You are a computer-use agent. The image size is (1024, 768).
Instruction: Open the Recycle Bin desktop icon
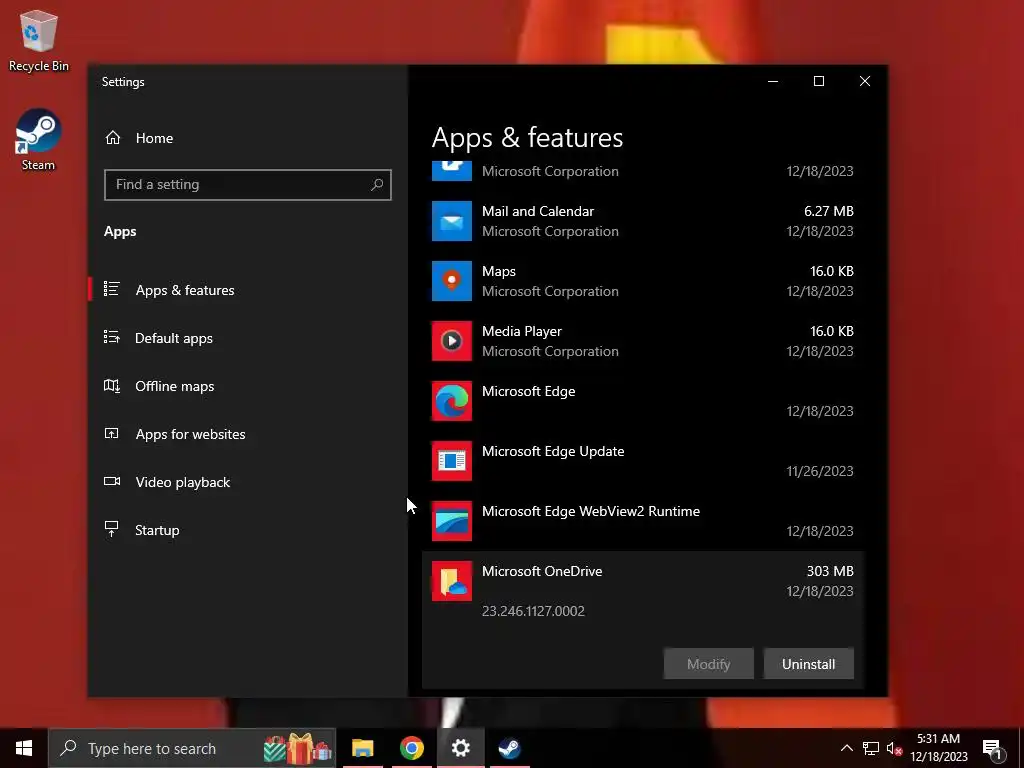[x=38, y=41]
